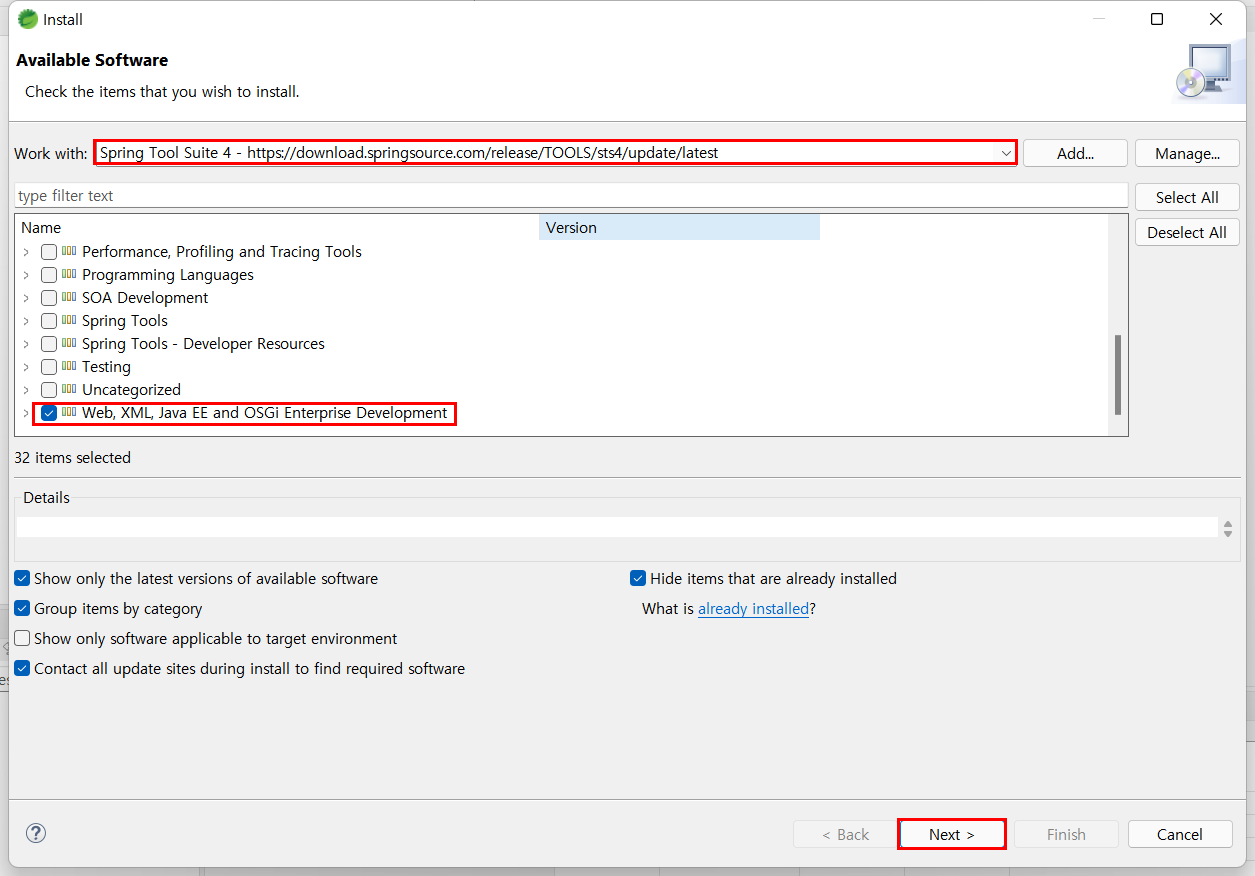
Task: Expand the Uncategorized tree node
Action: (26, 390)
